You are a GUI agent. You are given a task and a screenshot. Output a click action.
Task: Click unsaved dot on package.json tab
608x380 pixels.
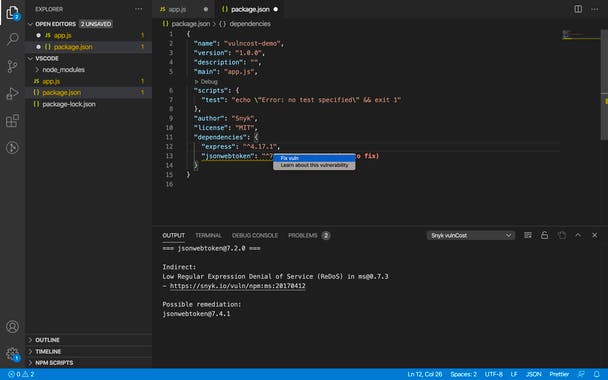pyautogui.click(x=276, y=9)
